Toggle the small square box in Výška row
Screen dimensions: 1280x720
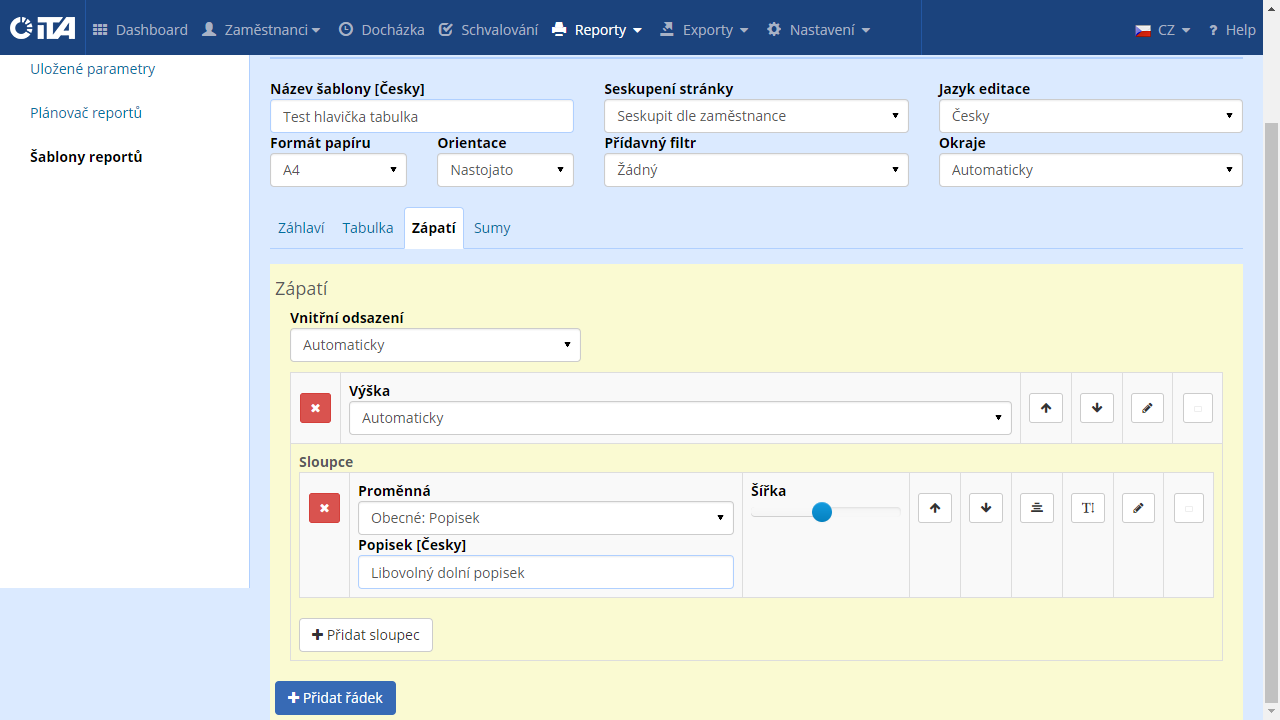pyautogui.click(x=1197, y=408)
